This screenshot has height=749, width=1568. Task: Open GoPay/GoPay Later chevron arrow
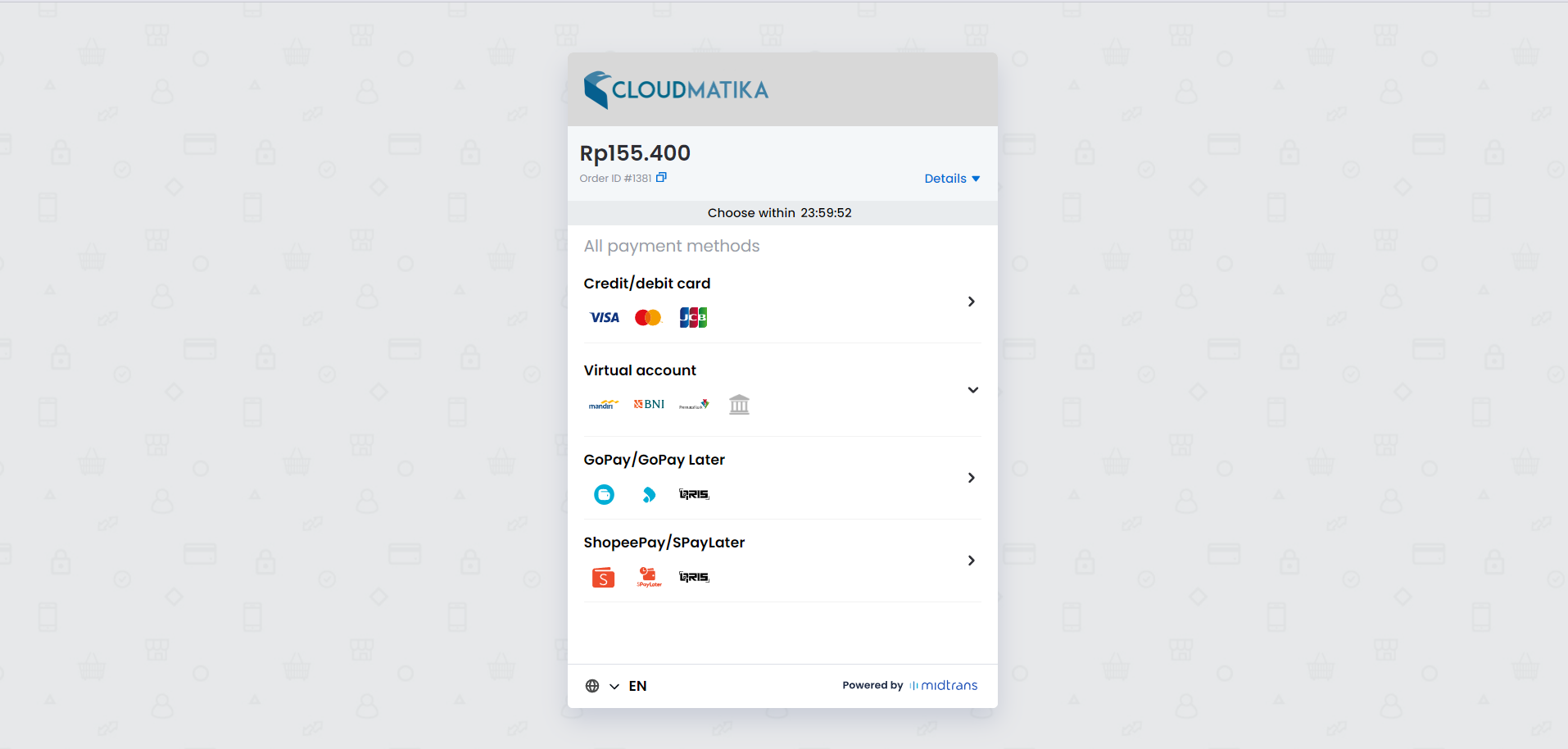pyautogui.click(x=972, y=478)
